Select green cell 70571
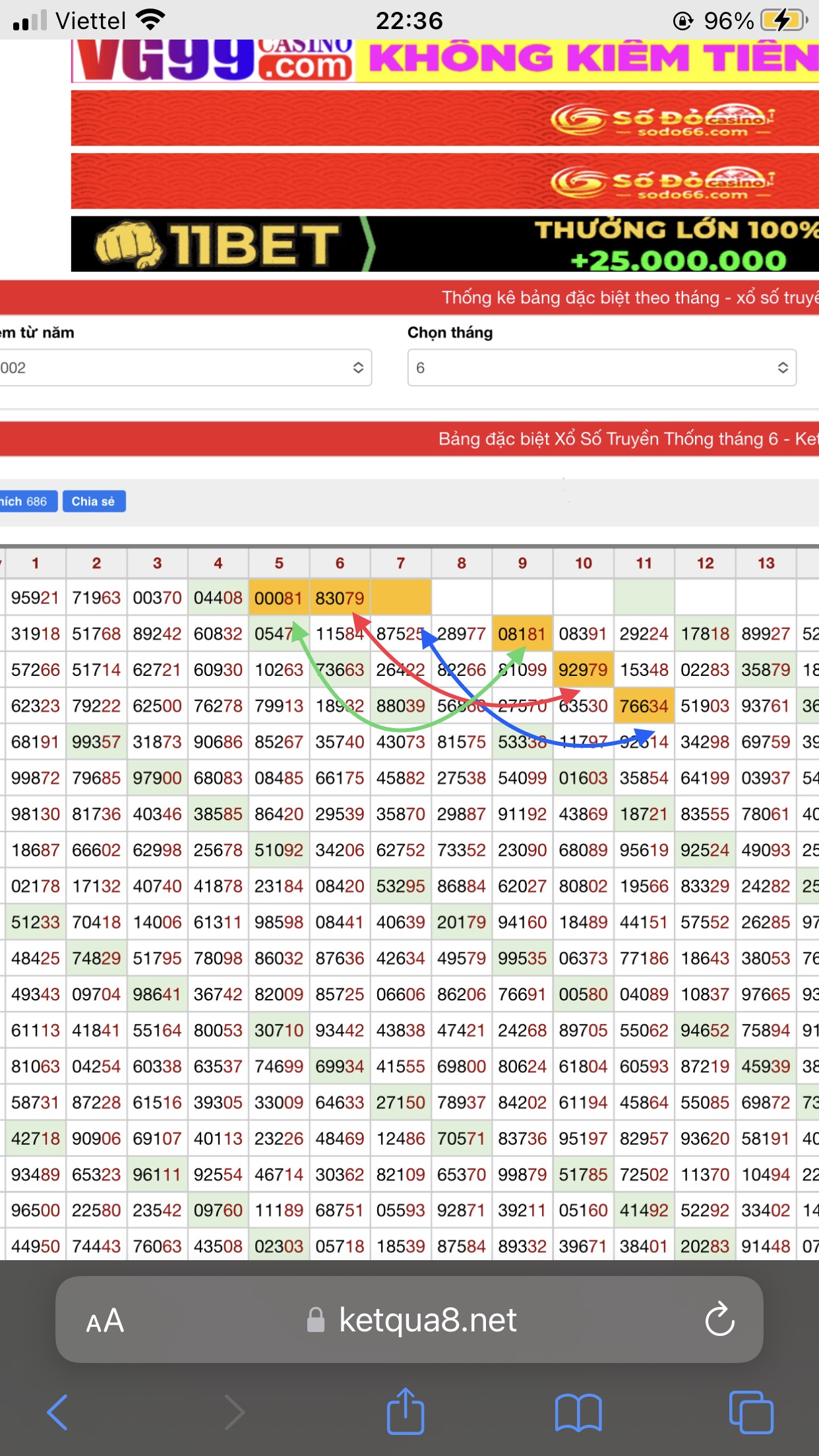The image size is (819, 1456). [x=462, y=1138]
